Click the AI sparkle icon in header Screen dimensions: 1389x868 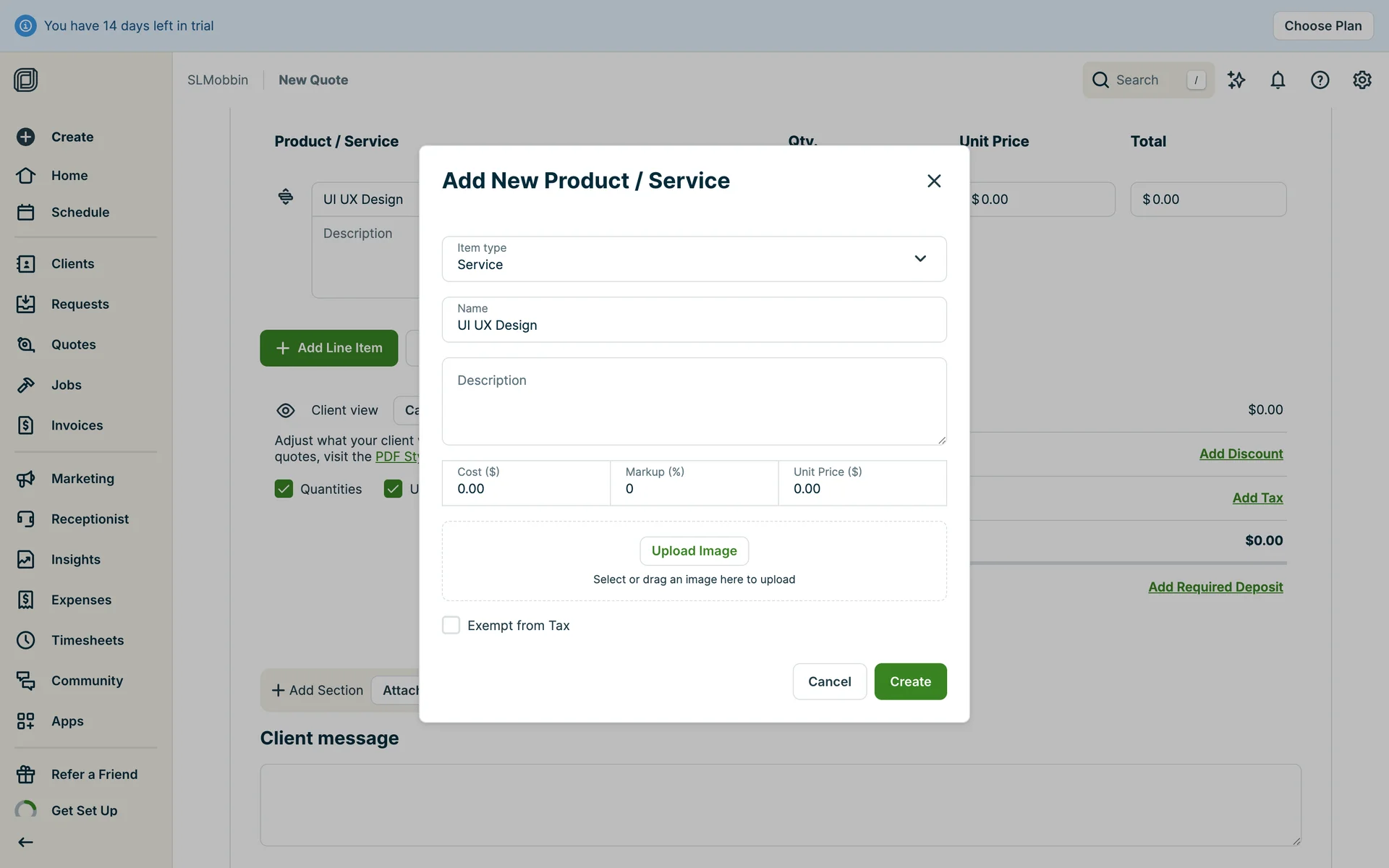1236,80
